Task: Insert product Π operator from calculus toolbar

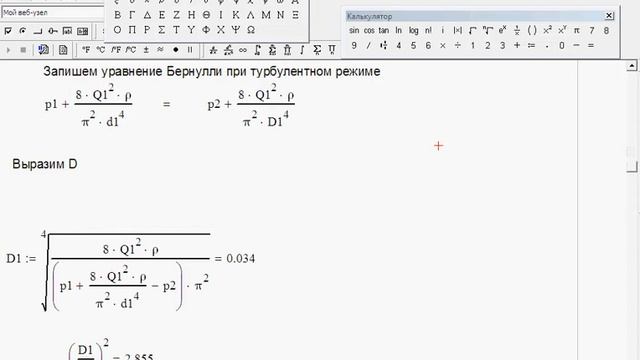Action: pyautogui.click(x=331, y=50)
